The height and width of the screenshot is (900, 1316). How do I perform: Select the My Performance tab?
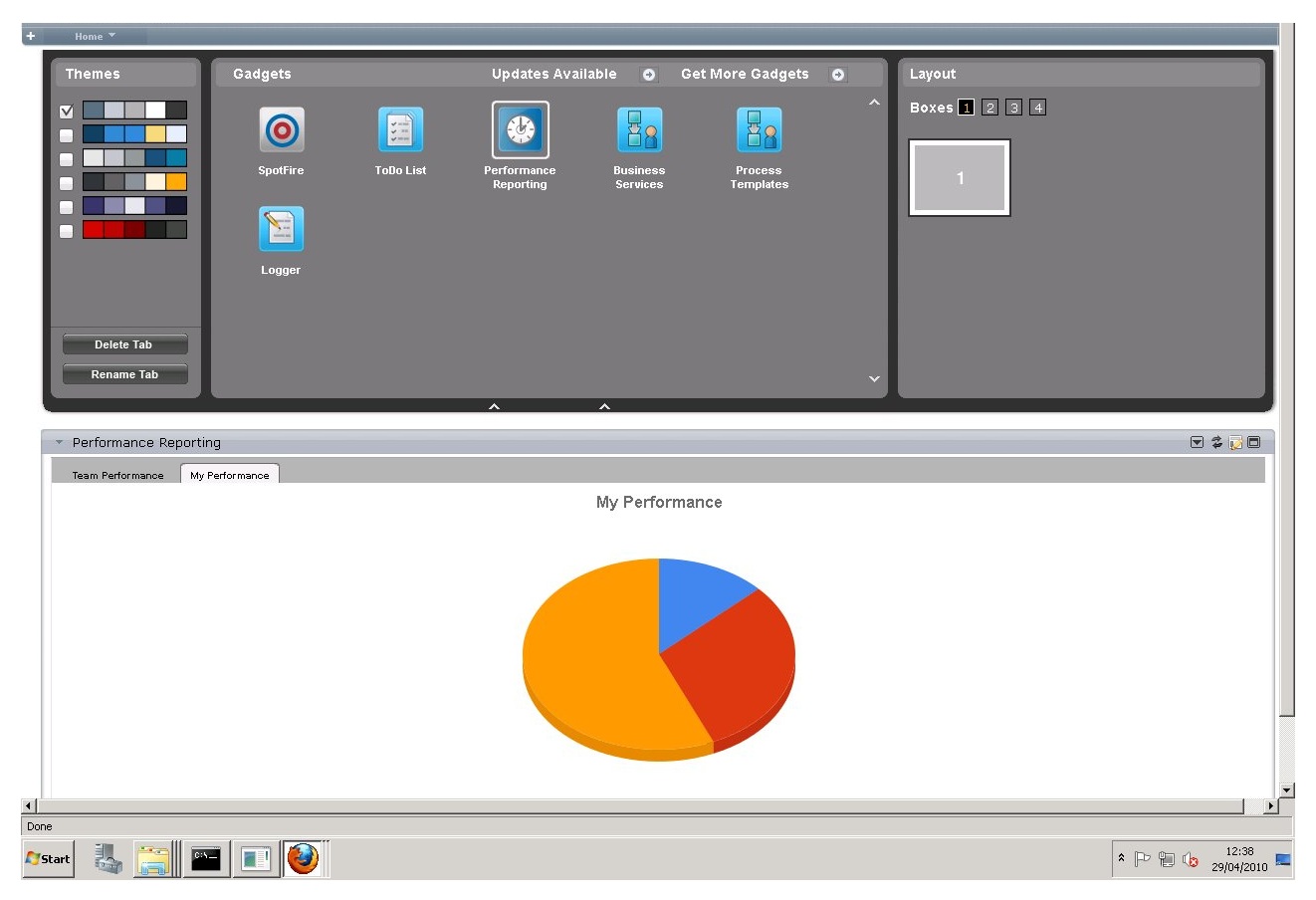pyautogui.click(x=230, y=475)
